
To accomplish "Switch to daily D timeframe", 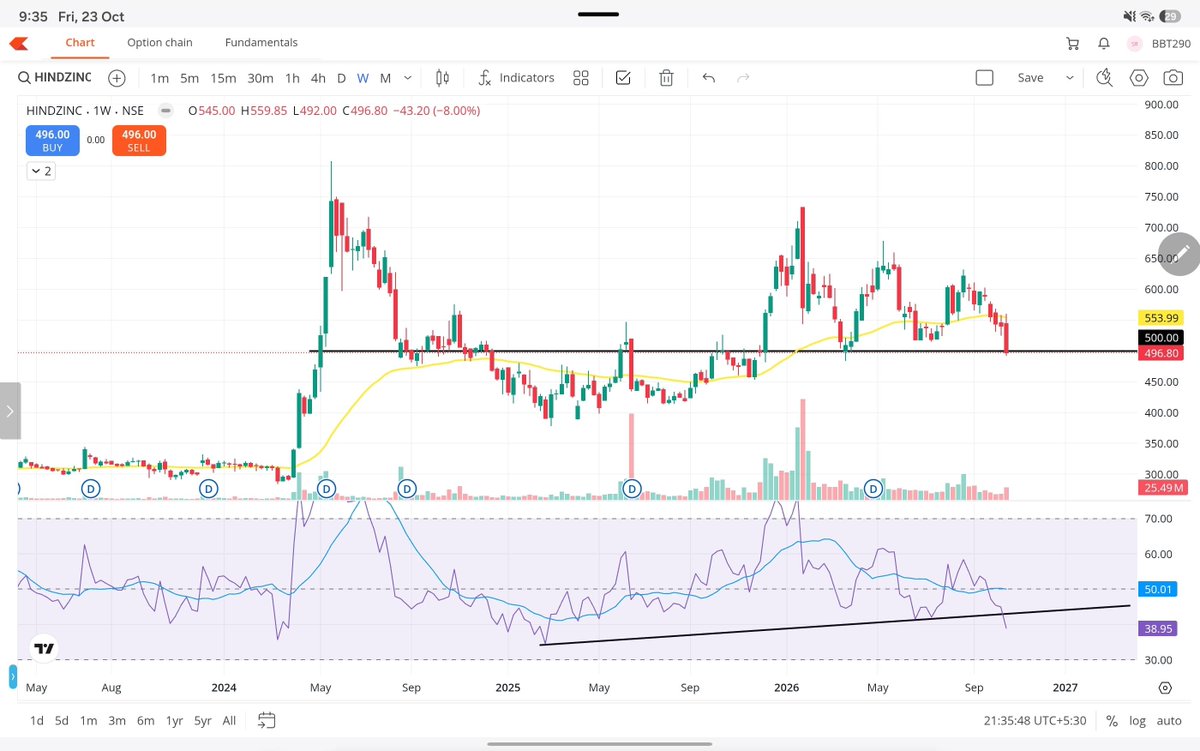I will click(x=341, y=78).
